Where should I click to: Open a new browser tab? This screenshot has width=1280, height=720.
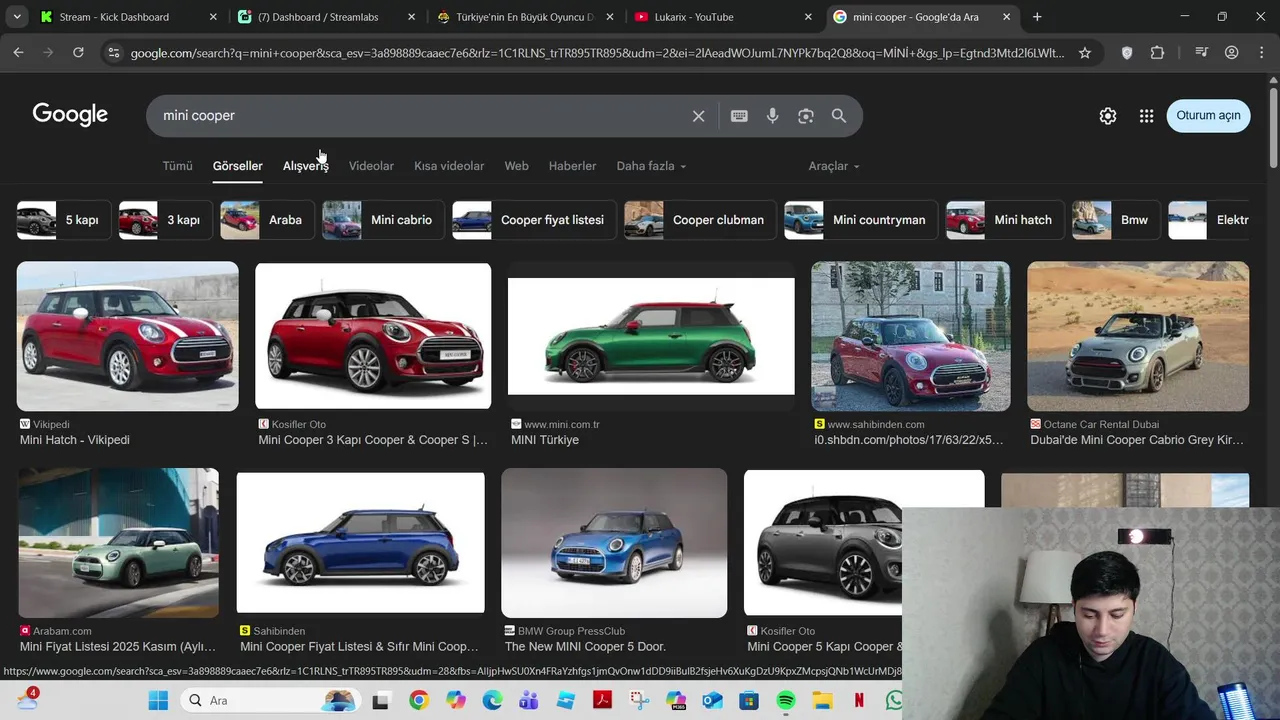pyautogui.click(x=1037, y=17)
